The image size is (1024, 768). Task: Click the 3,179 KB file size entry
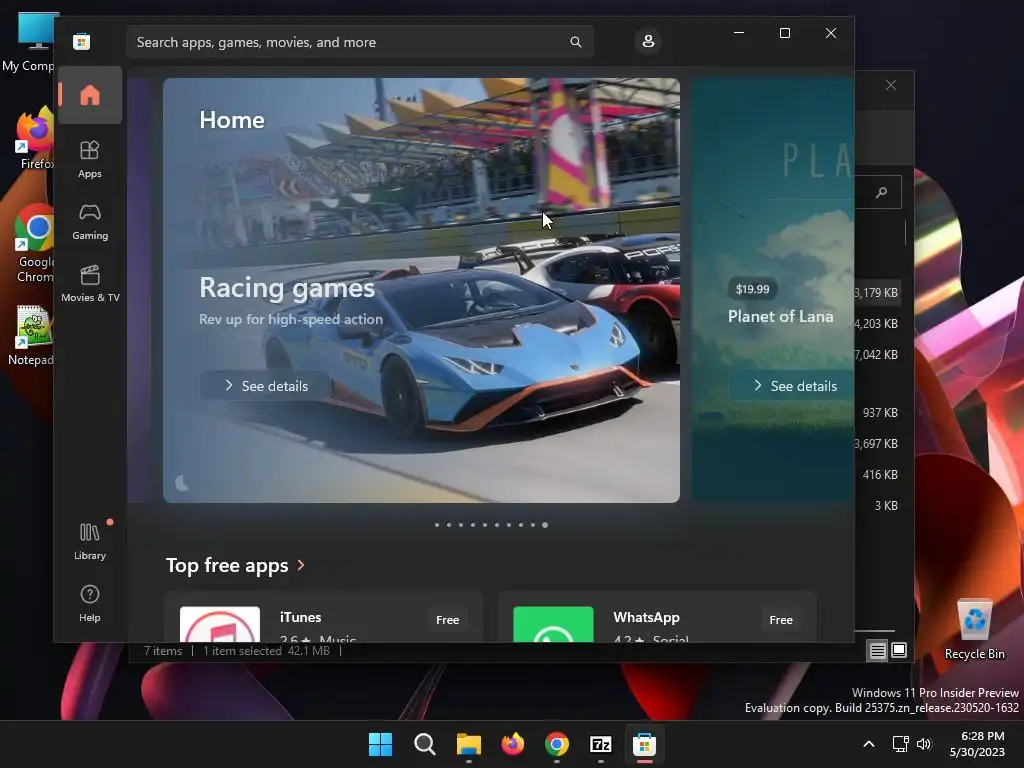tap(876, 293)
